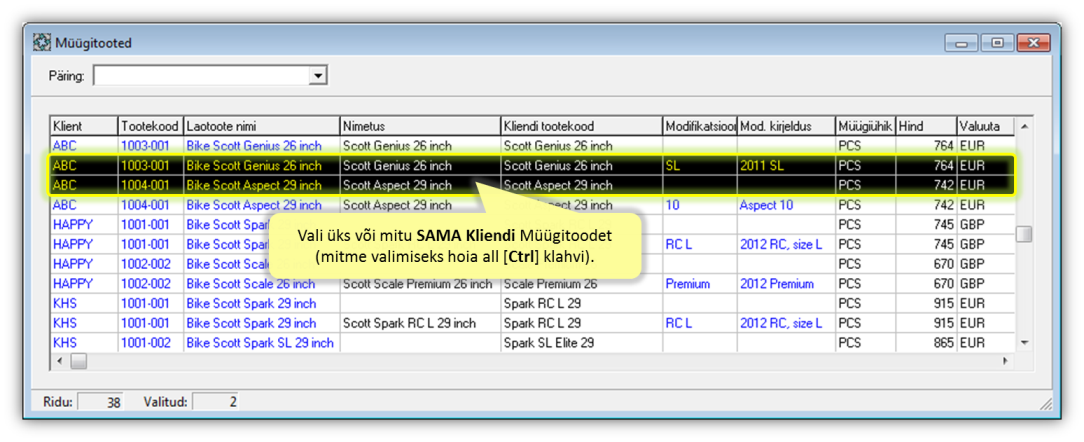
Task: Sort by the Klient column header
Action: 84,127
